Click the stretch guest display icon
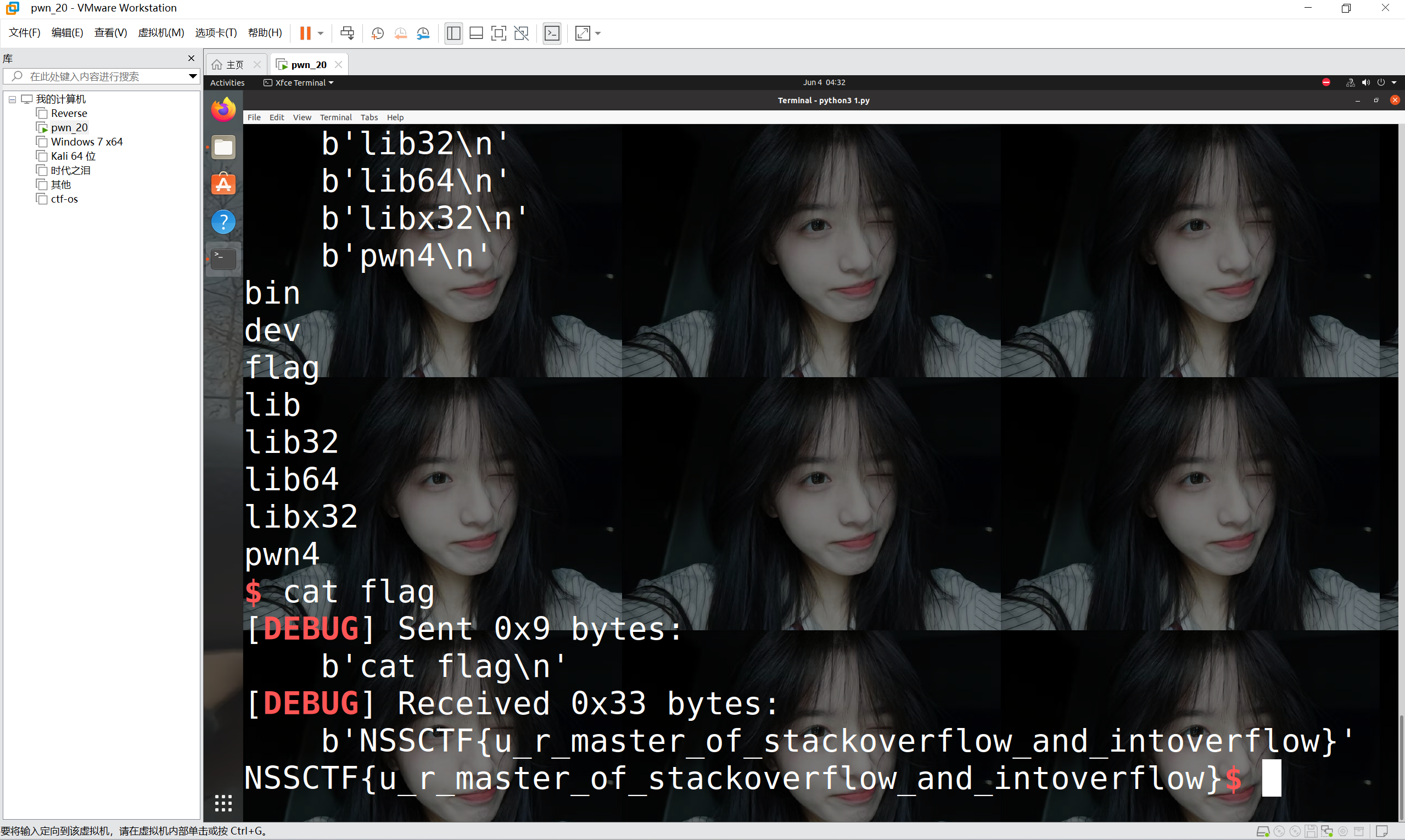The height and width of the screenshot is (840, 1405). tap(583, 33)
